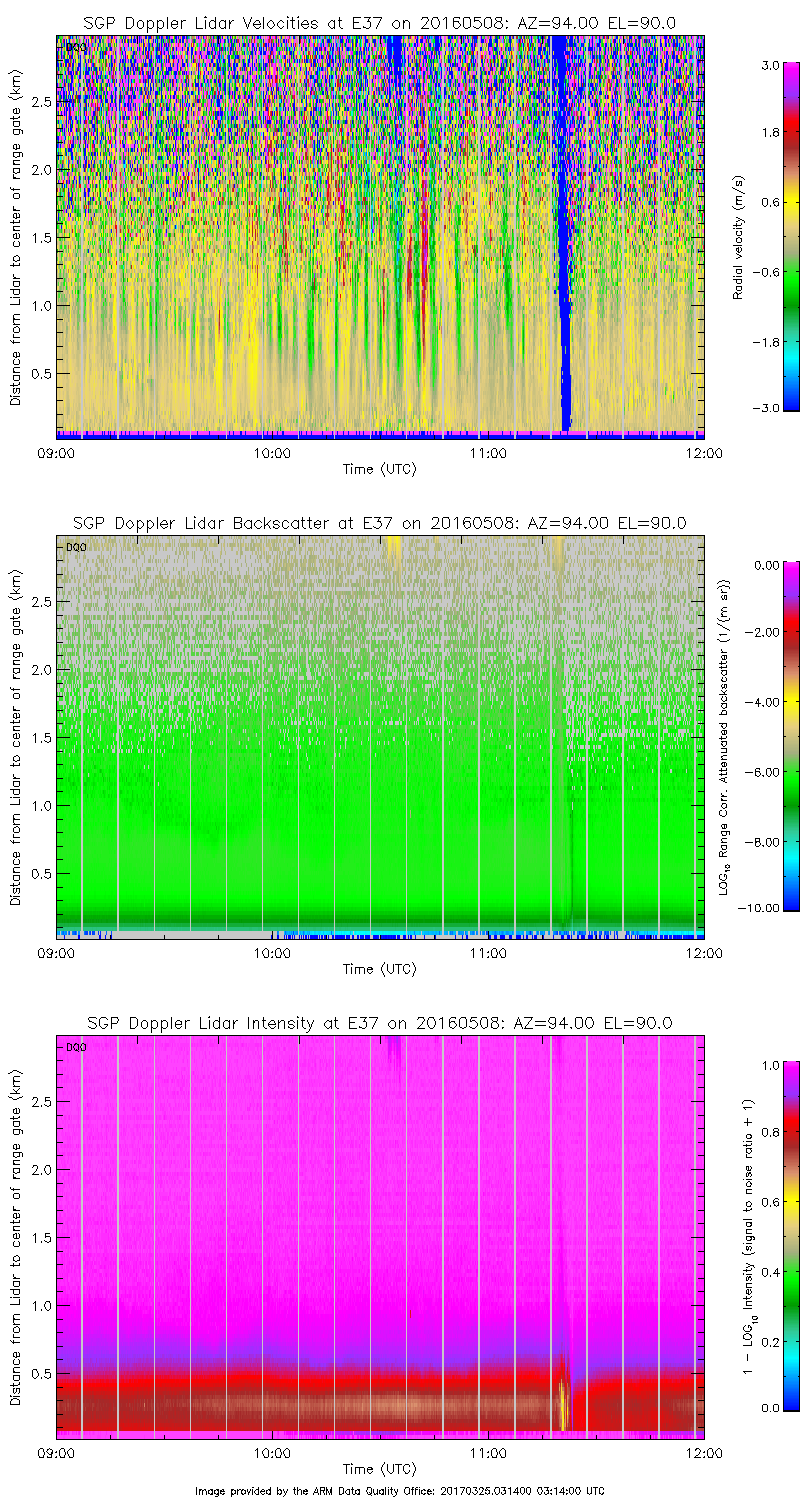Viewport: 800px width, 1500px height.
Task: Click the ARM Data Quality Office footer text
Action: [x=399, y=1490]
